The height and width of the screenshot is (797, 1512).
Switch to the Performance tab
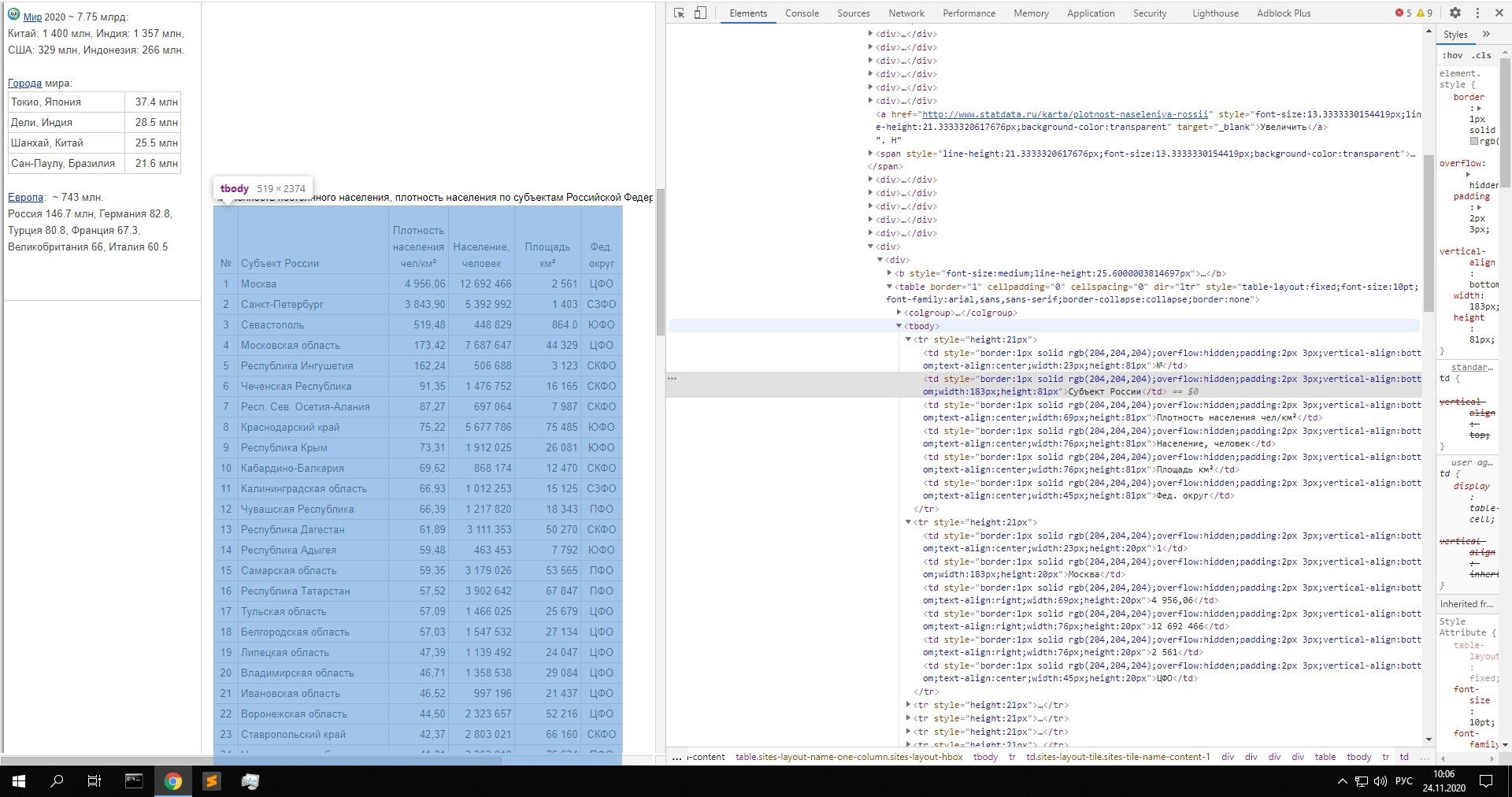pos(969,13)
